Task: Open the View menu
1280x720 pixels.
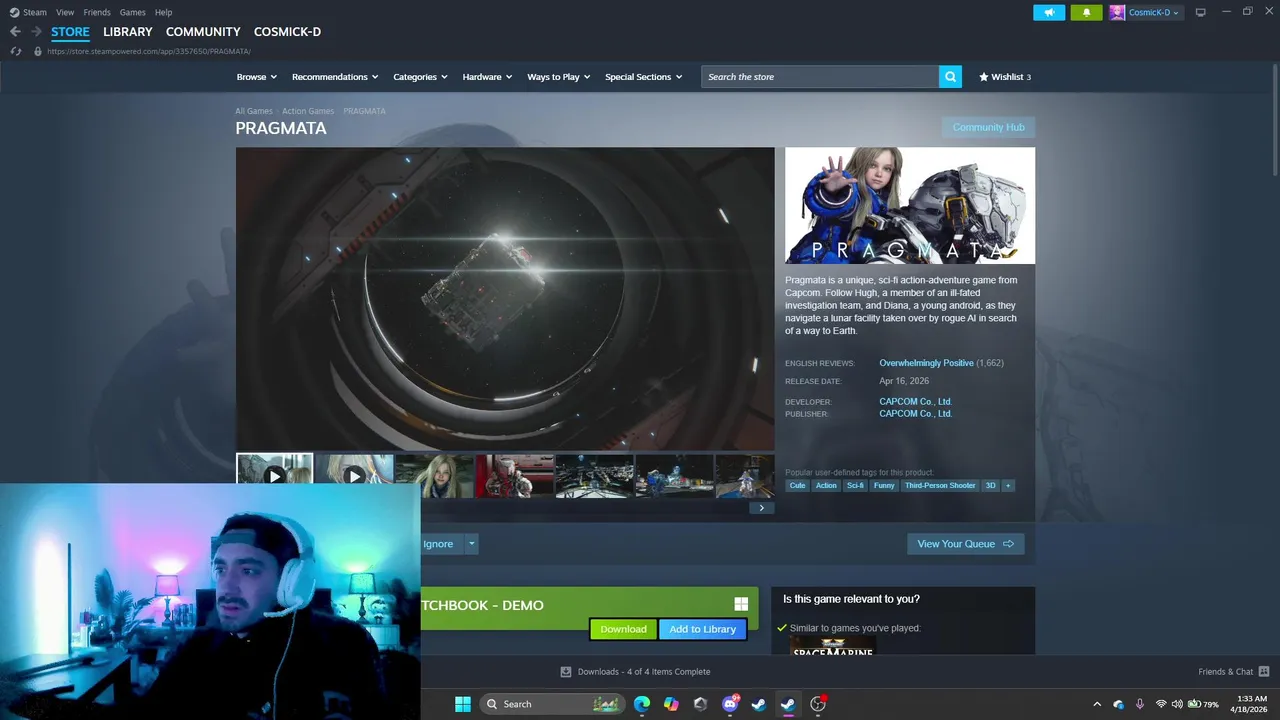Action: [65, 12]
